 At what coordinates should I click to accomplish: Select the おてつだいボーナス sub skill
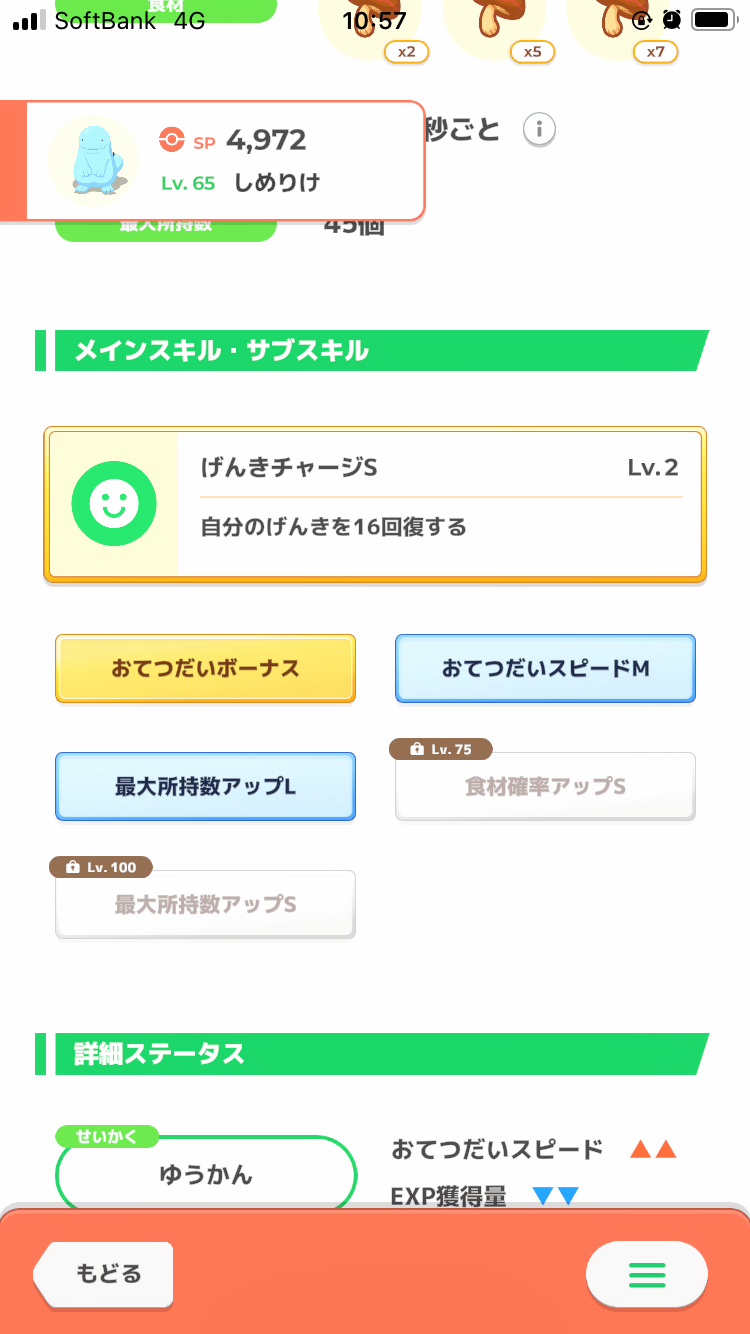point(205,669)
